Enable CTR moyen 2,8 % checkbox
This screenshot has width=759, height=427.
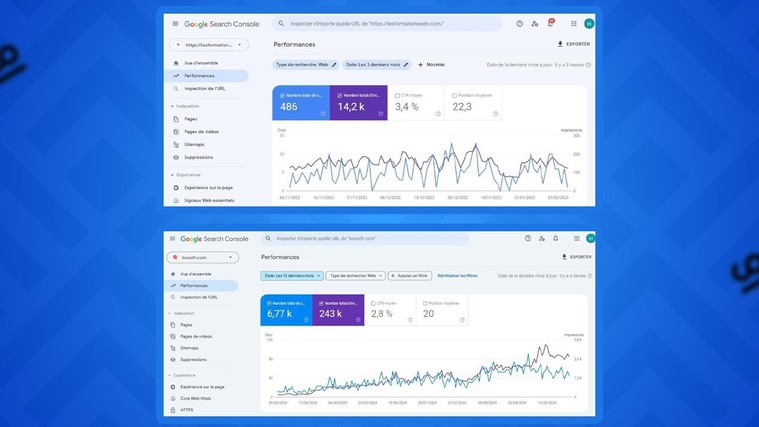(x=373, y=303)
